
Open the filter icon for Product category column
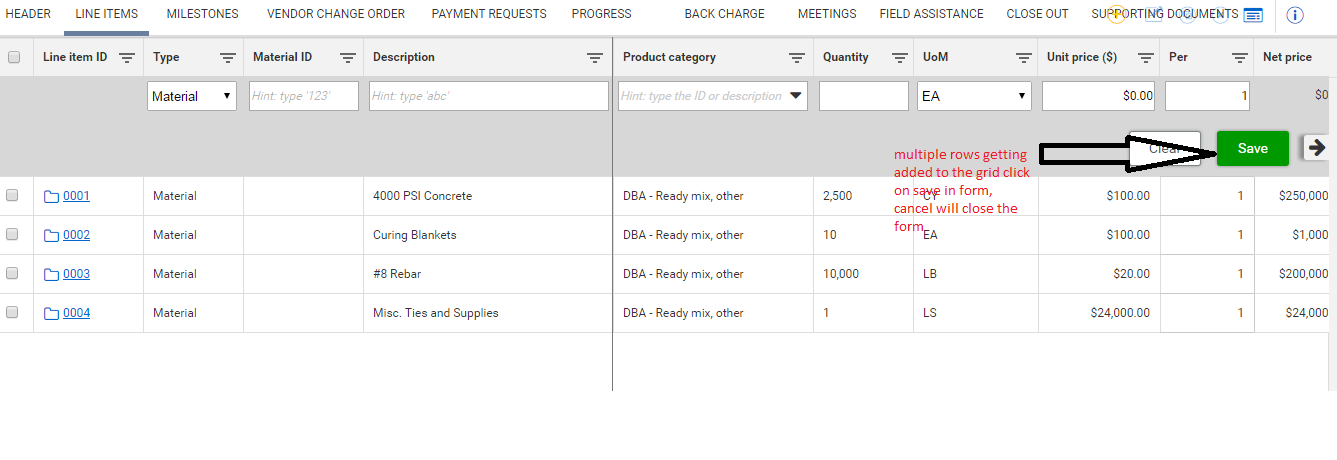point(797,58)
